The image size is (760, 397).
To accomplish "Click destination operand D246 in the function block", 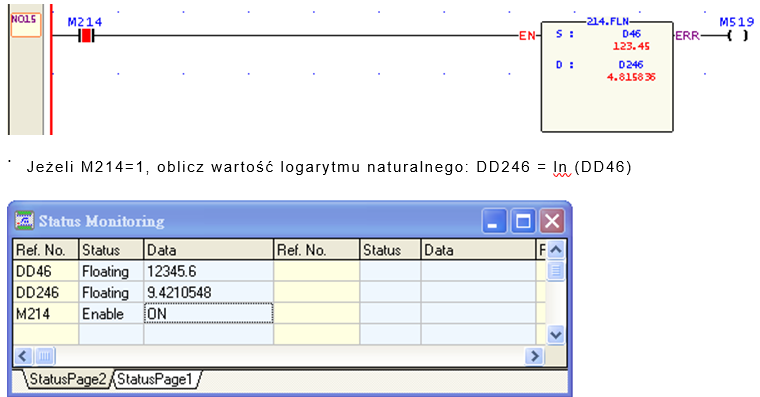I will click(631, 64).
